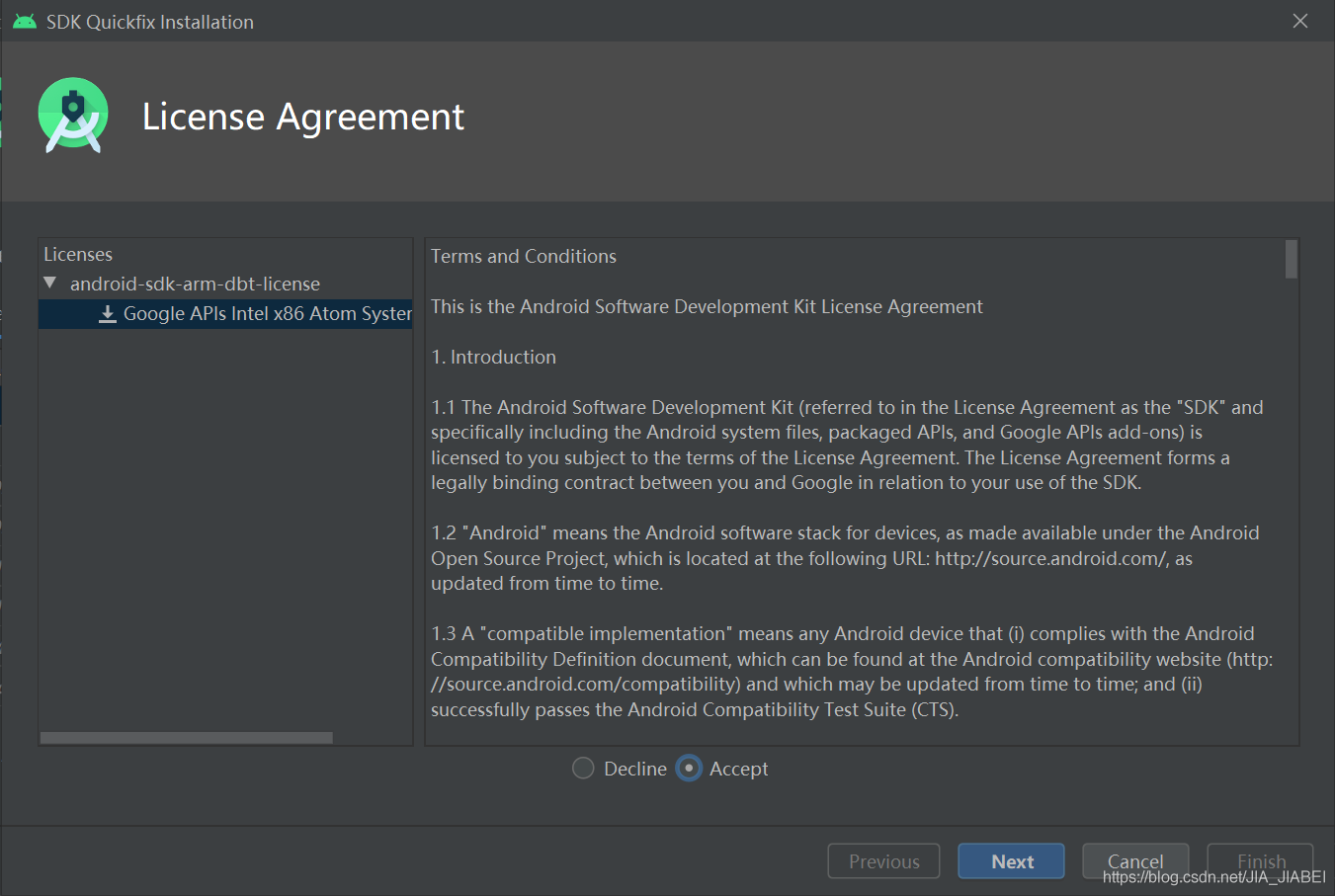This screenshot has height=896, width=1335.
Task: Select Google APIs Intel x86 Atom System item
Action: [x=225, y=314]
